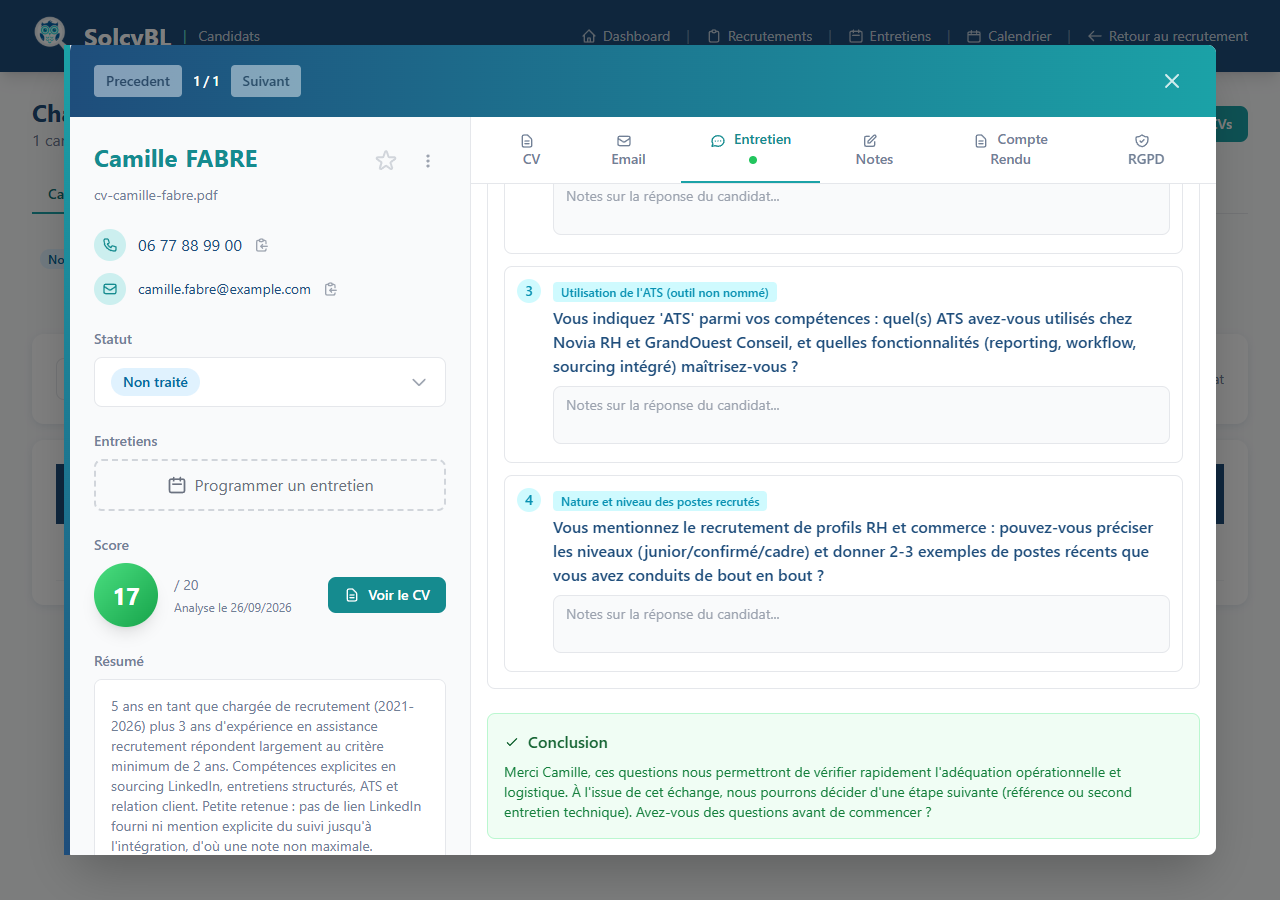Screen dimensions: 1280x900
Task: Mark Camille FABRE as favorite with star
Action: pyautogui.click(x=386, y=160)
